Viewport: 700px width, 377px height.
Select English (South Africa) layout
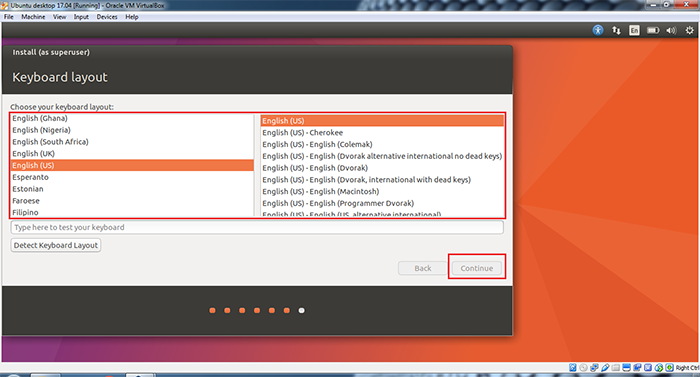(x=132, y=142)
